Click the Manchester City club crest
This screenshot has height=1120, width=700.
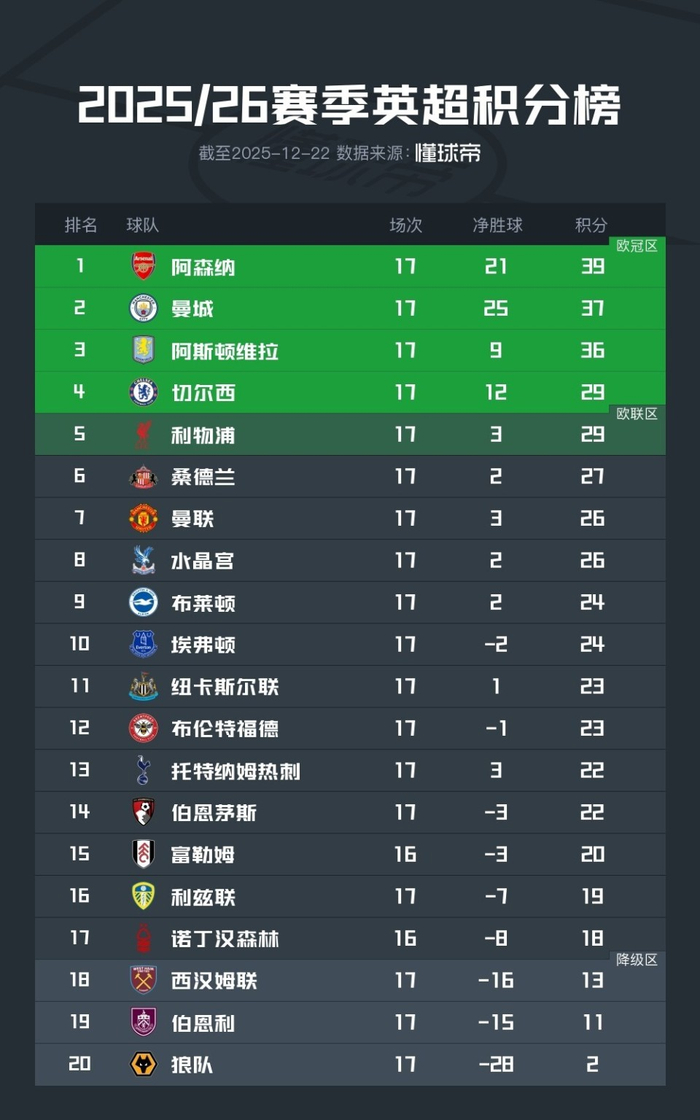click(x=143, y=308)
